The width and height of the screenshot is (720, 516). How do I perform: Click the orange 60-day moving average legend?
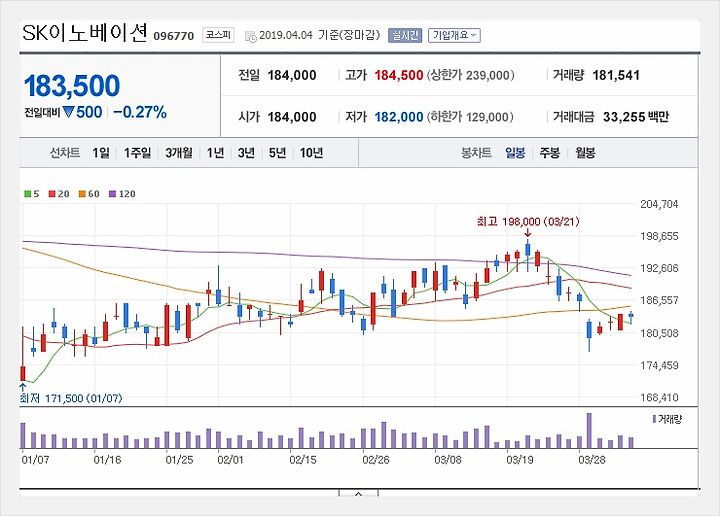(89, 194)
